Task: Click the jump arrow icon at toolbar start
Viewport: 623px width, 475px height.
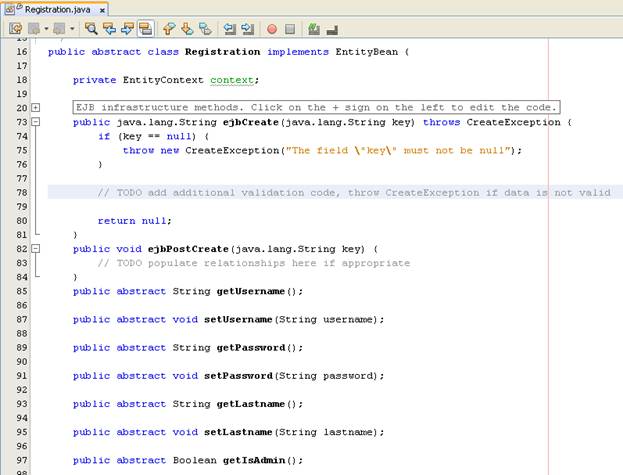Action: tap(15, 29)
